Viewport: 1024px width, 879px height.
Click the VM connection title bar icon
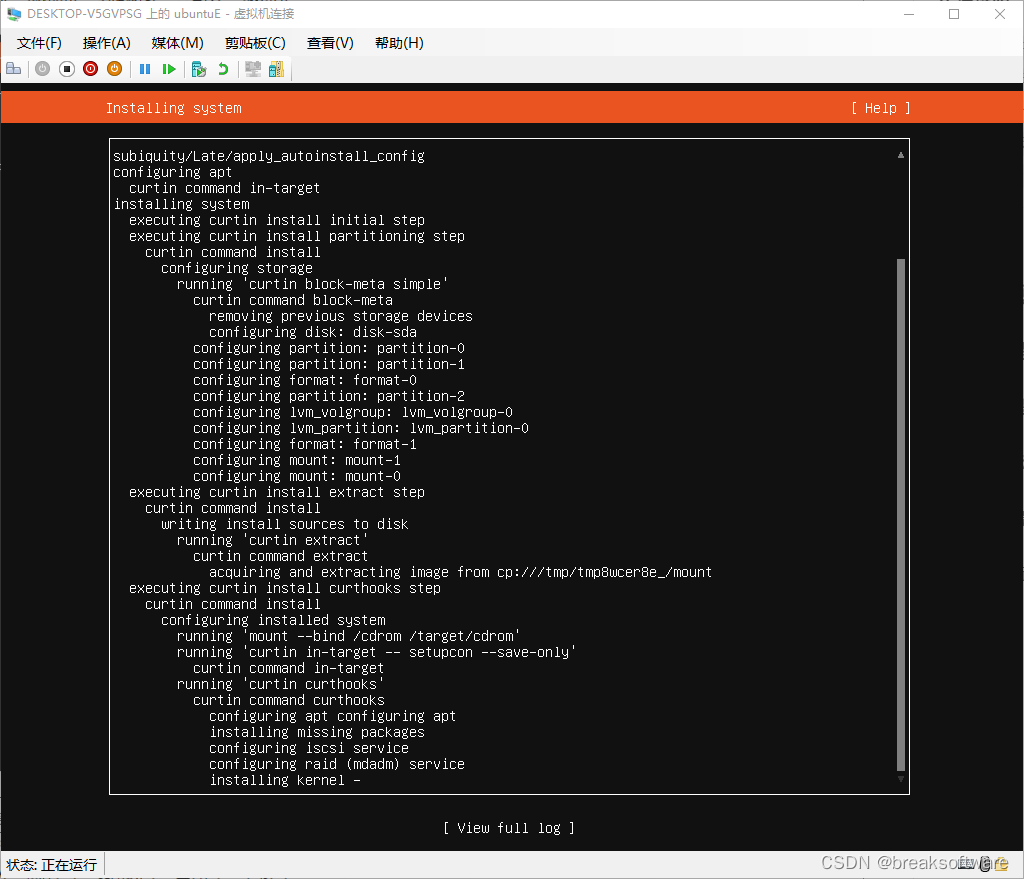coord(13,14)
